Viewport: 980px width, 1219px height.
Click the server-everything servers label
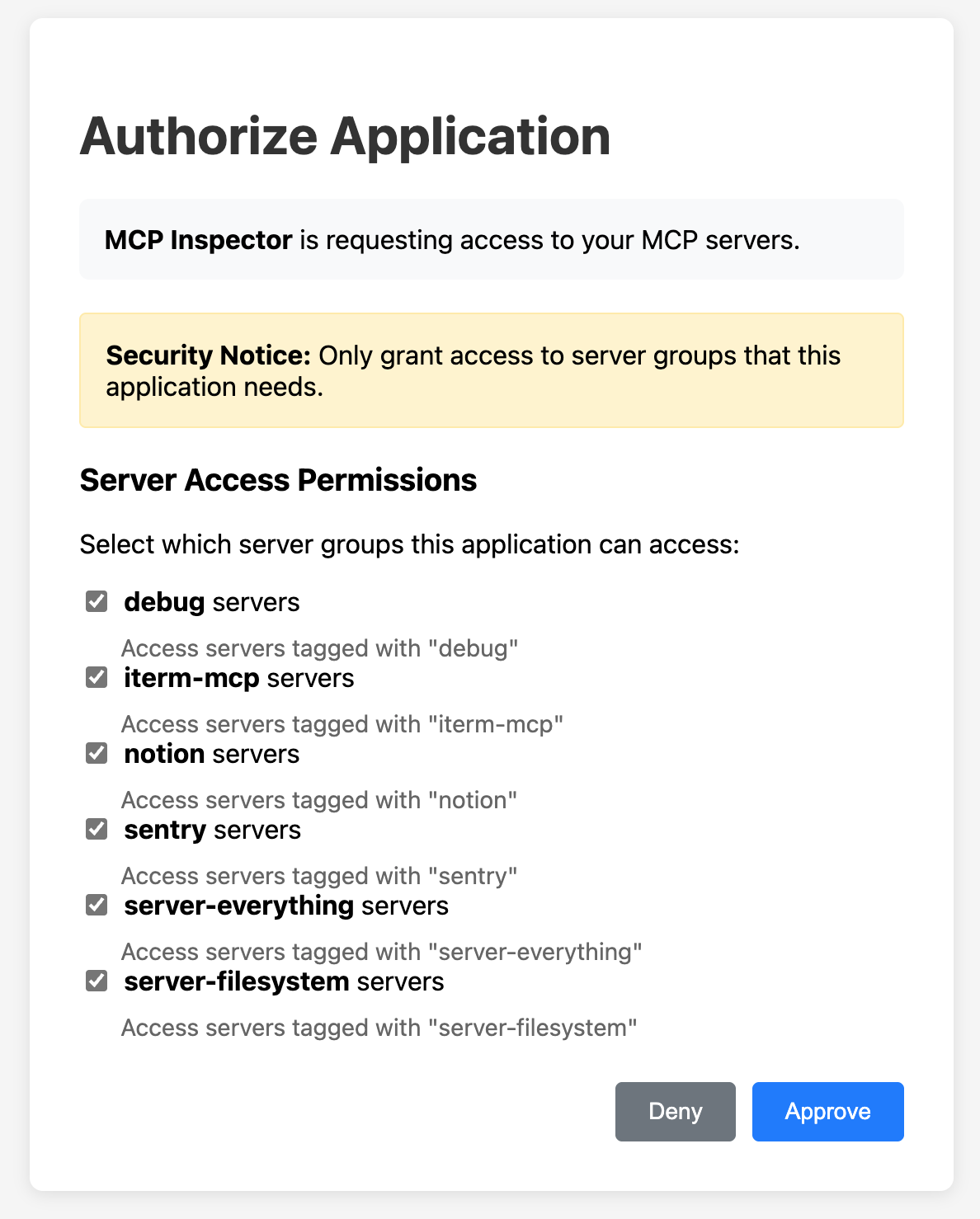[x=286, y=905]
